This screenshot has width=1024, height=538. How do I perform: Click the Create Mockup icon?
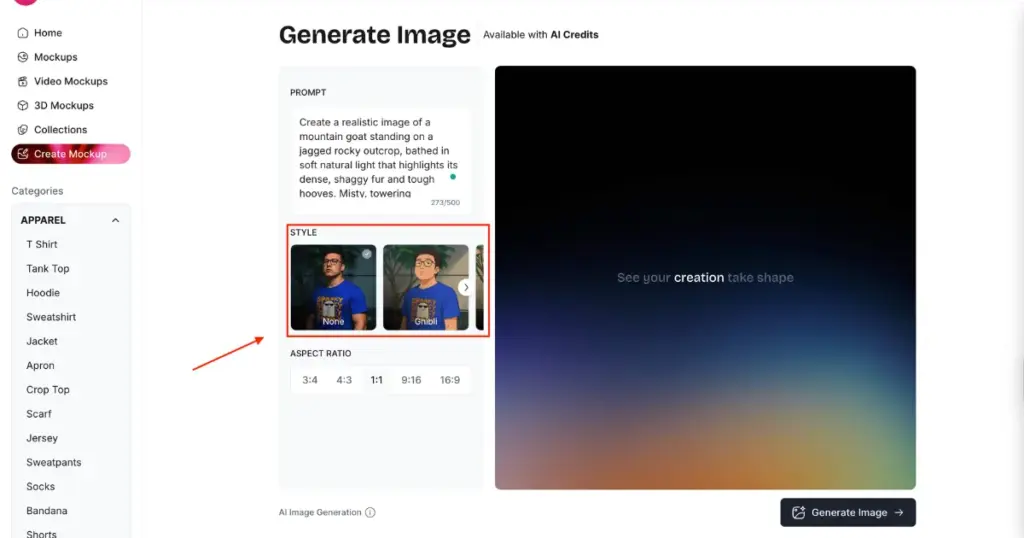tap(23, 154)
